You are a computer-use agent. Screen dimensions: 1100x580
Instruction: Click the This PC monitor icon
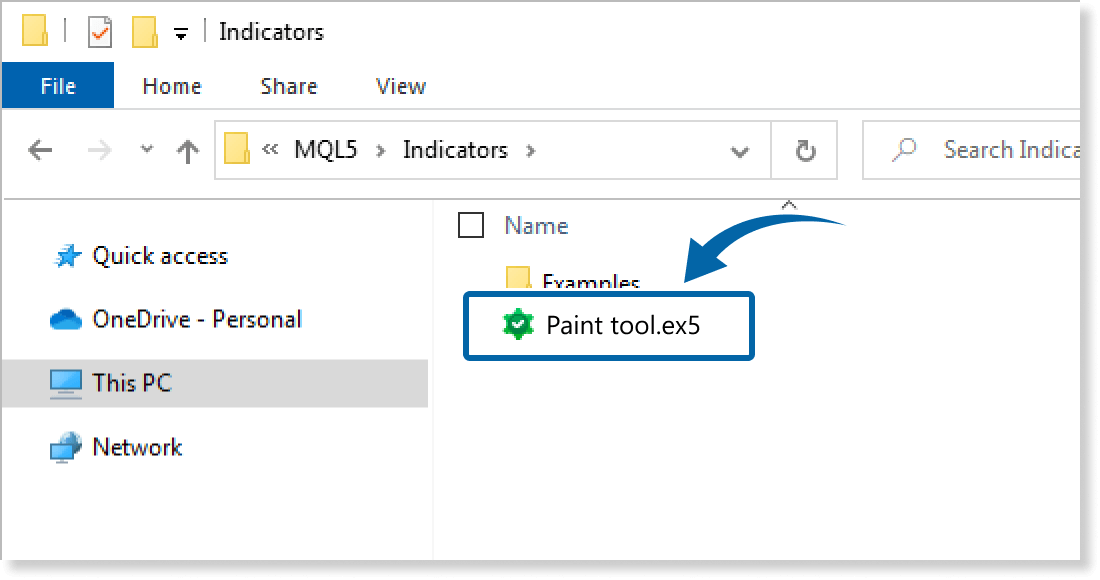click(66, 383)
